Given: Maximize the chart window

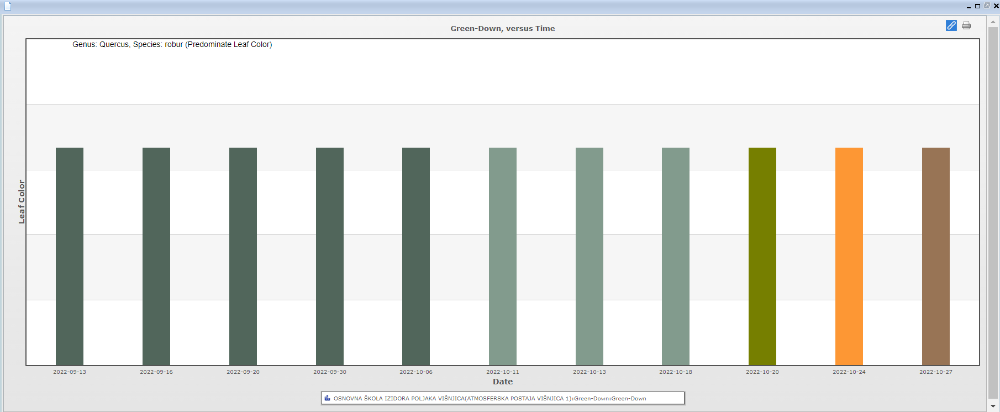Looking at the screenshot, I should click(977, 6).
